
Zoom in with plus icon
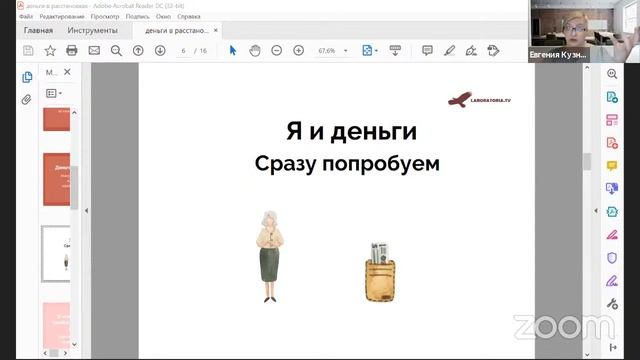[x=299, y=51]
